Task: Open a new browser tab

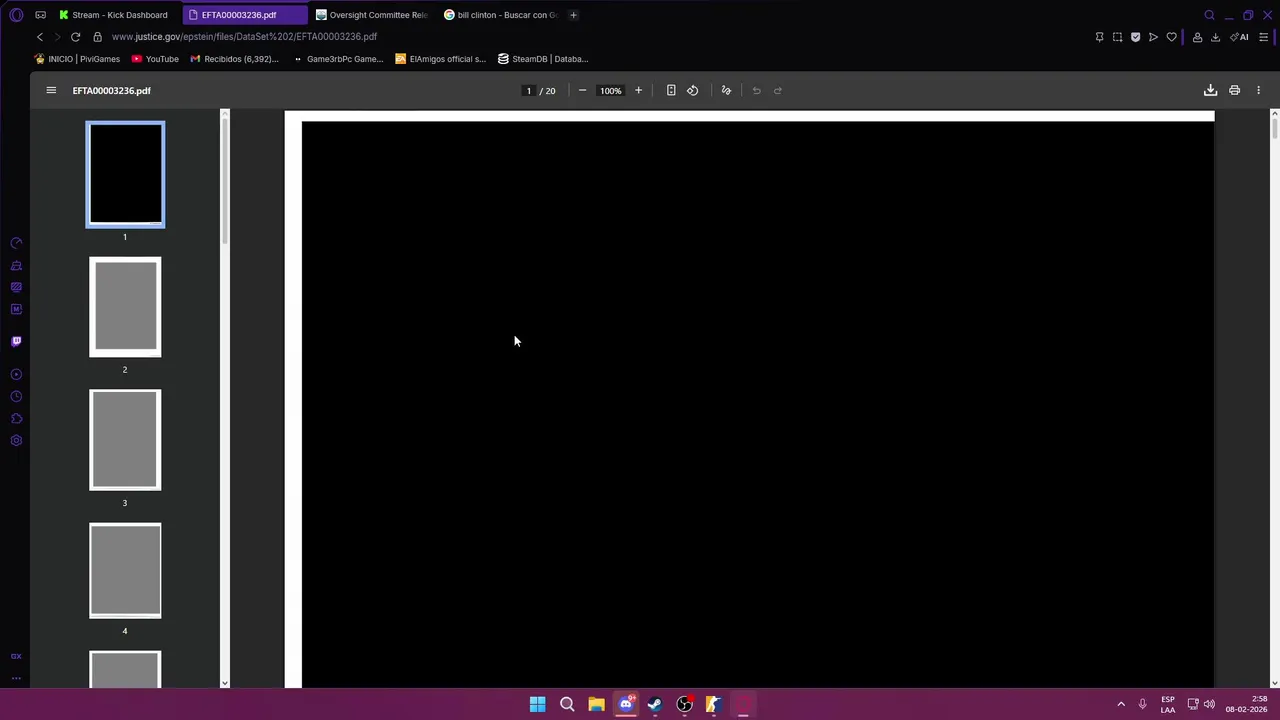Action: [x=573, y=15]
